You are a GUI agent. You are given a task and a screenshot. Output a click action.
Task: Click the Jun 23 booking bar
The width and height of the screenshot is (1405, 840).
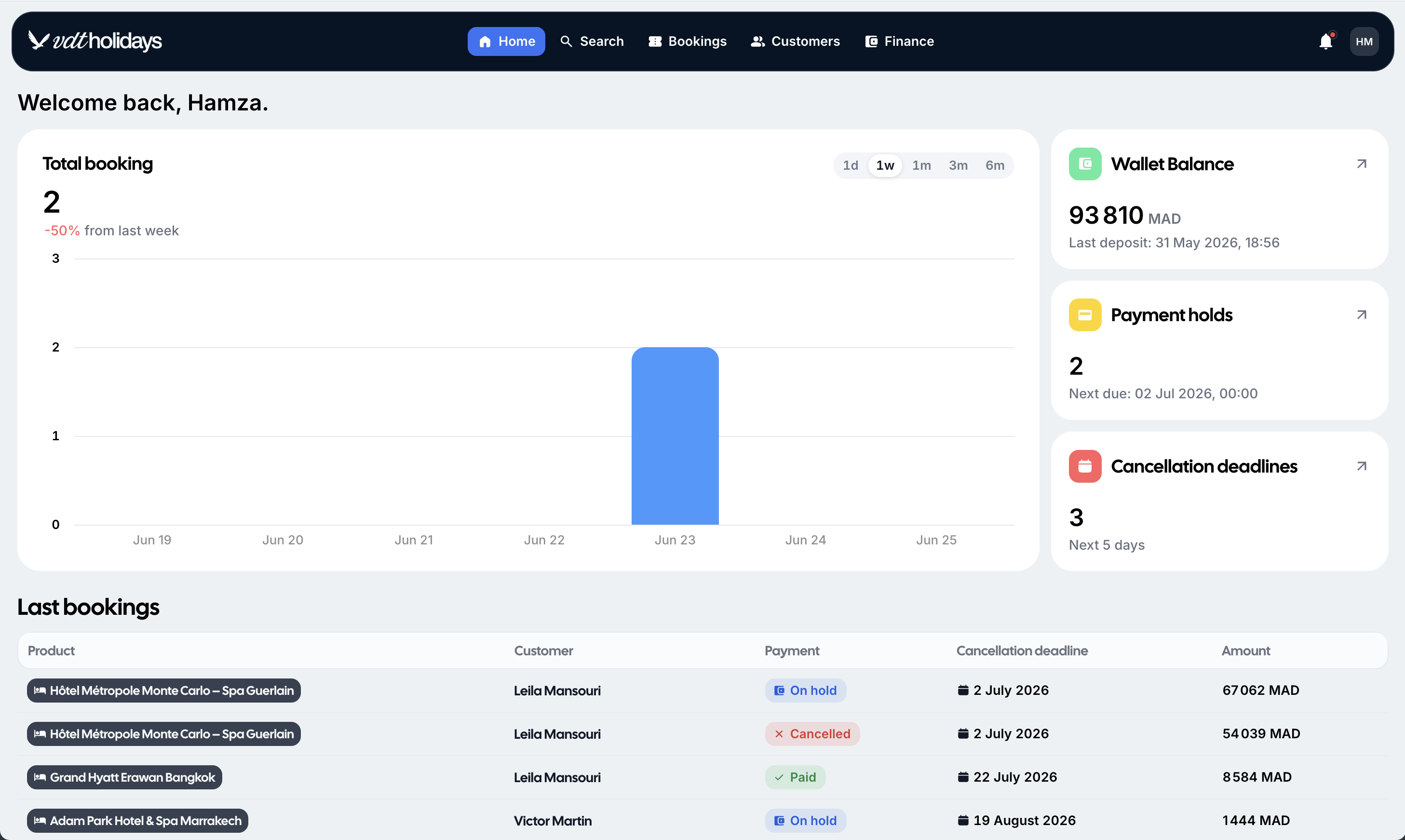point(675,436)
